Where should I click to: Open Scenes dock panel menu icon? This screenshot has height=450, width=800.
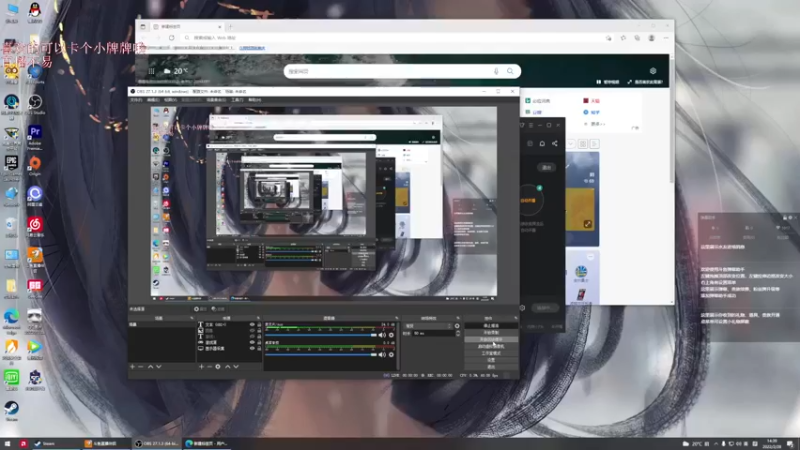pos(192,318)
